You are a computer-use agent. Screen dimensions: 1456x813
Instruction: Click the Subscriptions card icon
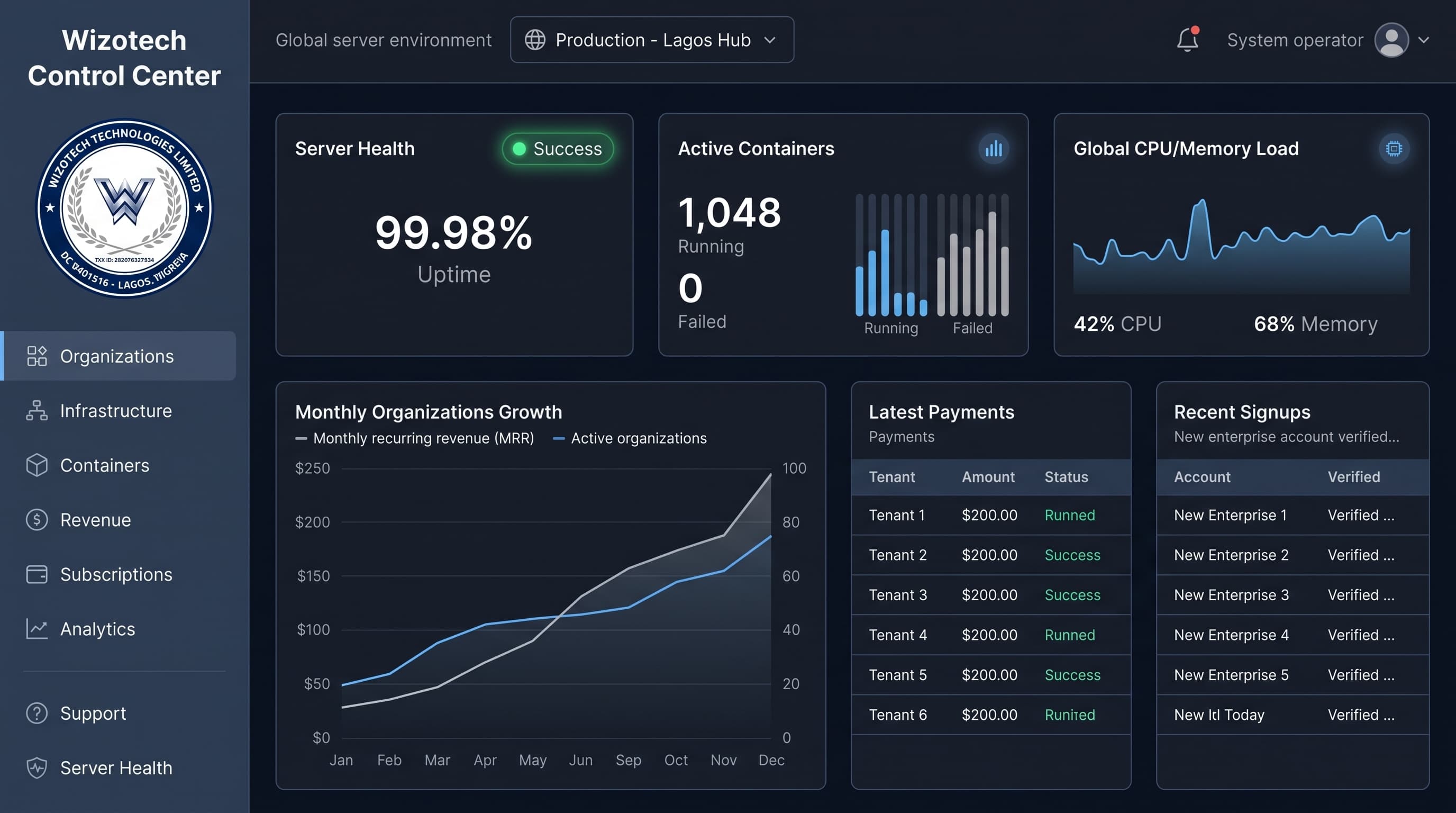37,574
